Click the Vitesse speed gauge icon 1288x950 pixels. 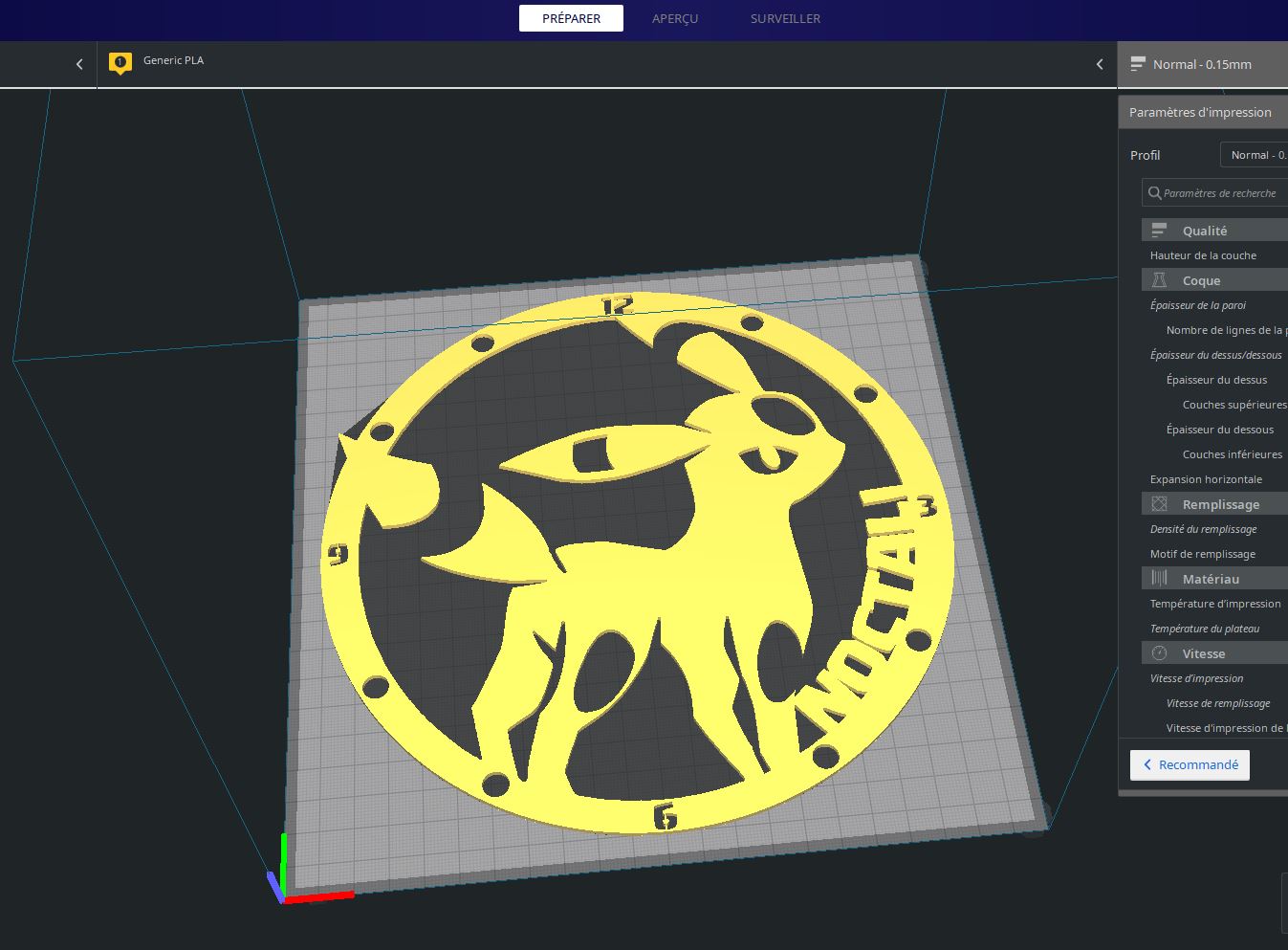pos(1159,652)
